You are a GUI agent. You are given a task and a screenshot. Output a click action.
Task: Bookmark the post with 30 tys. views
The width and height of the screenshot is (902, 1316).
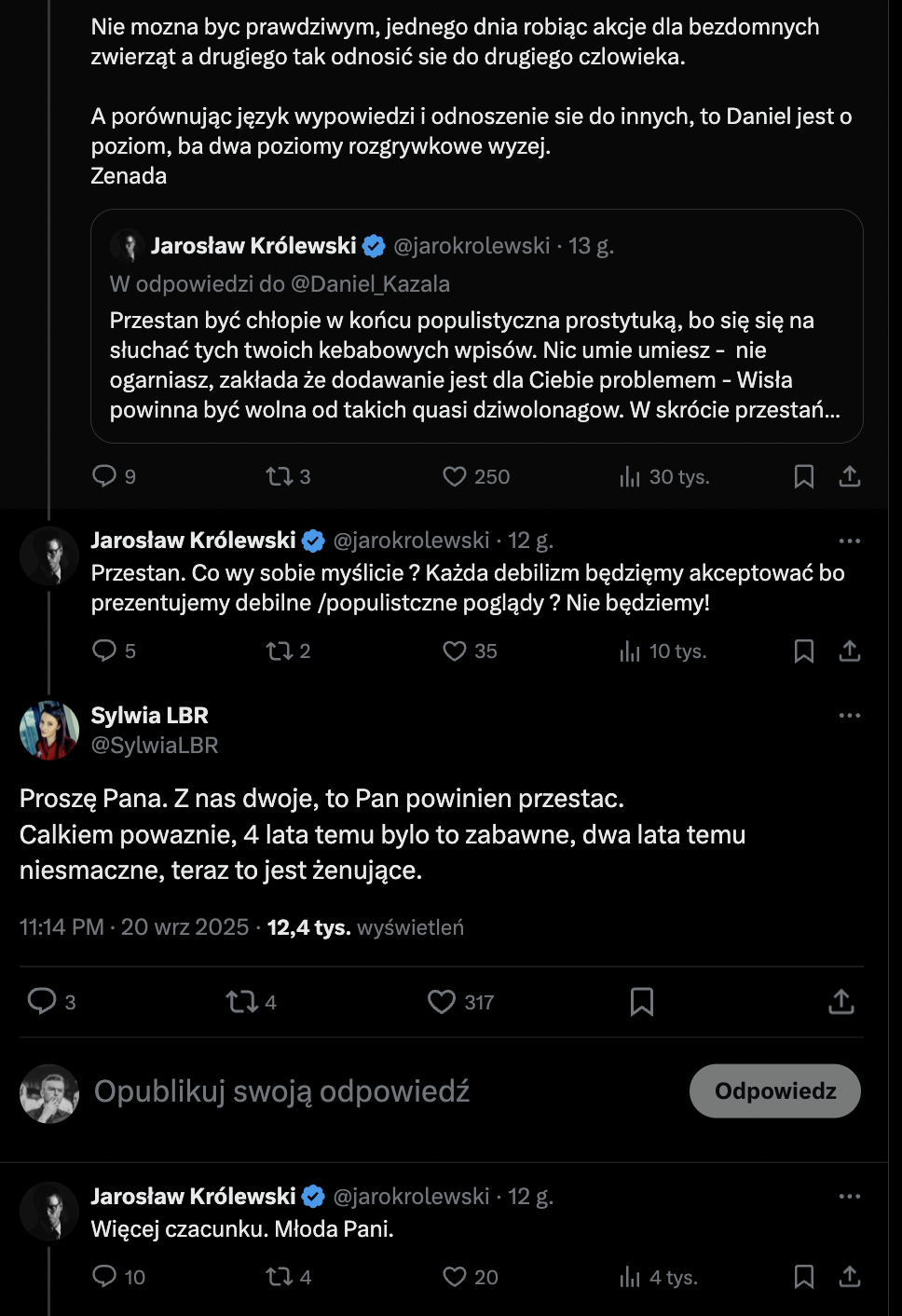[x=803, y=477]
